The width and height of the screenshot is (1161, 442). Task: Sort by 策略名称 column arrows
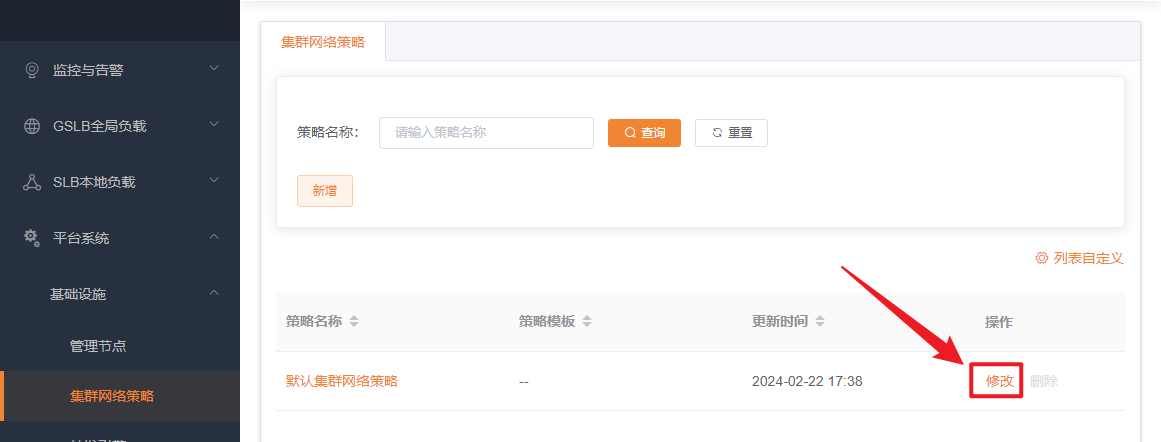point(354,322)
